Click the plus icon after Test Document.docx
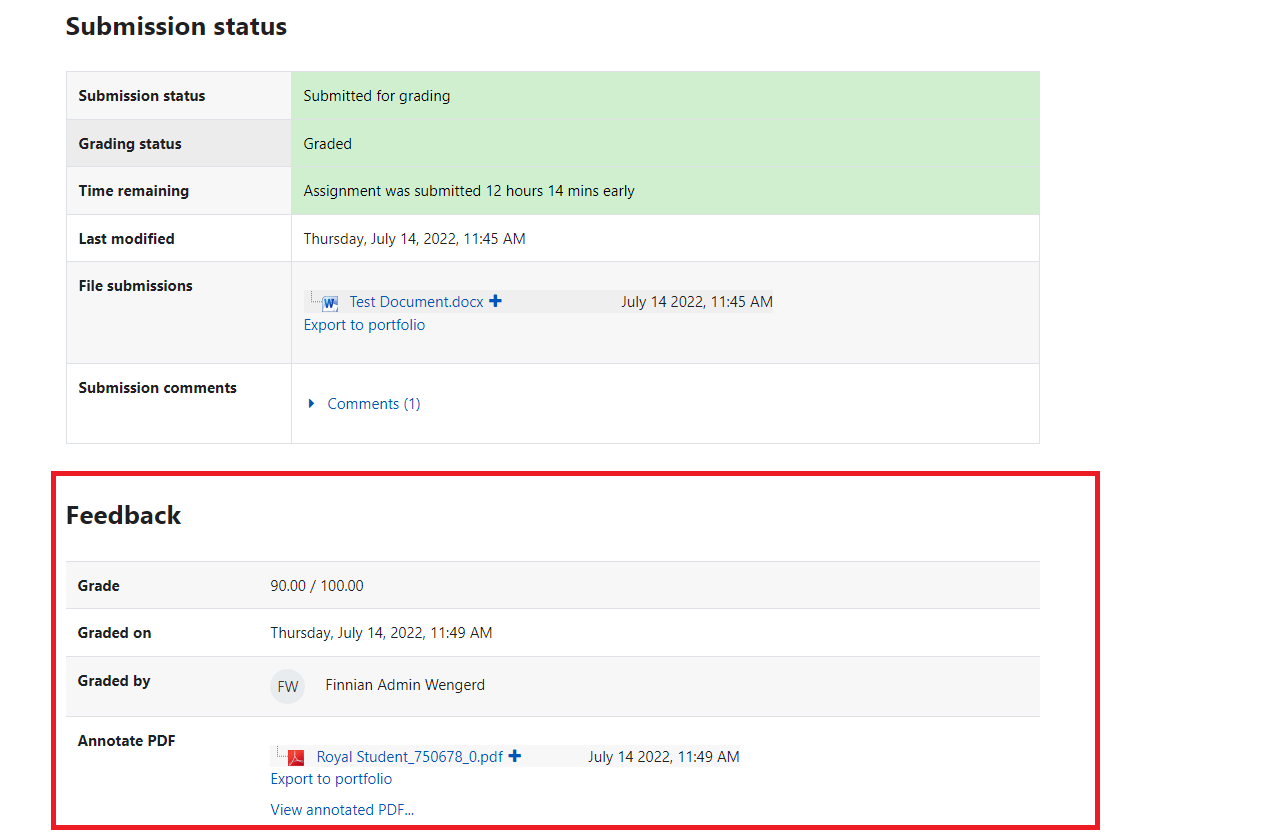This screenshot has width=1266, height=832. coord(495,301)
